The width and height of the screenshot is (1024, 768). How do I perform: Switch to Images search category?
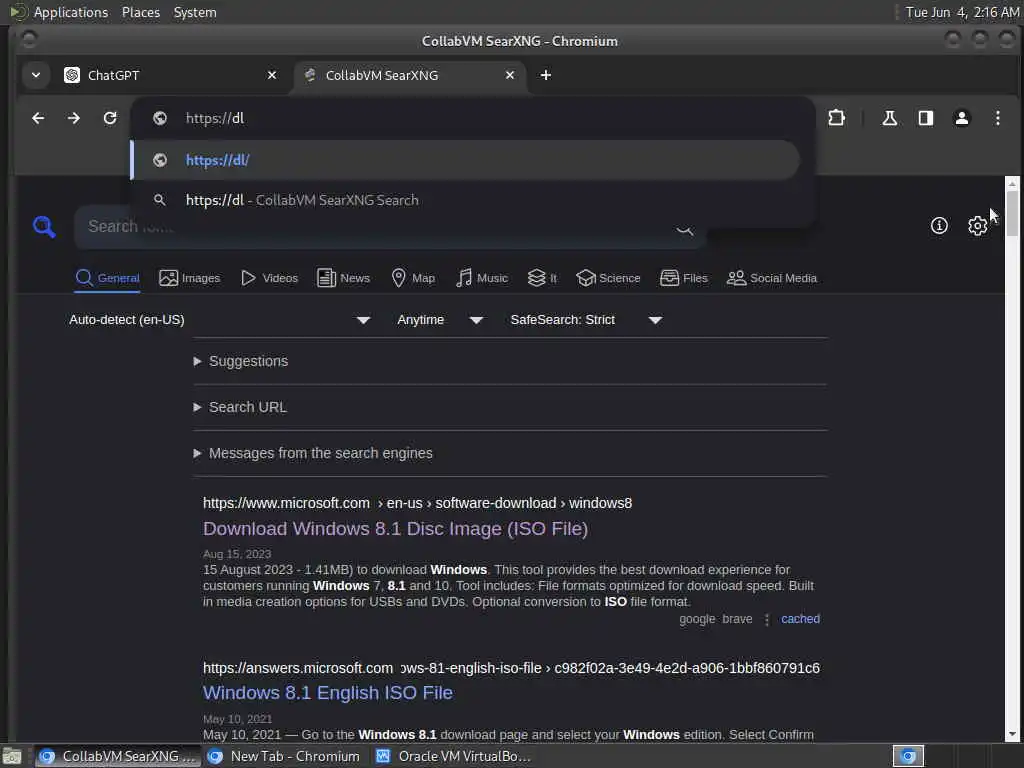[x=189, y=278]
